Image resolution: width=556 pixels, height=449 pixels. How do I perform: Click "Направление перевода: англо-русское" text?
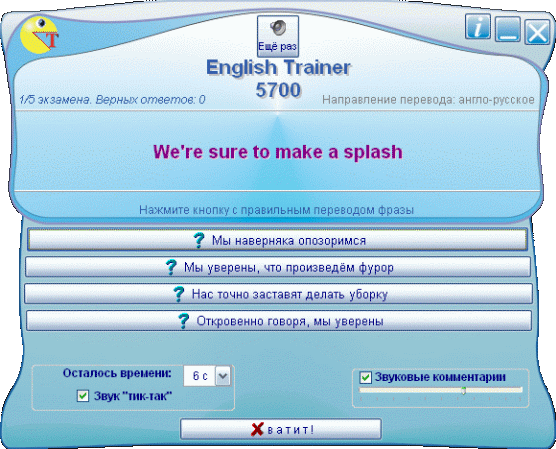click(428, 100)
